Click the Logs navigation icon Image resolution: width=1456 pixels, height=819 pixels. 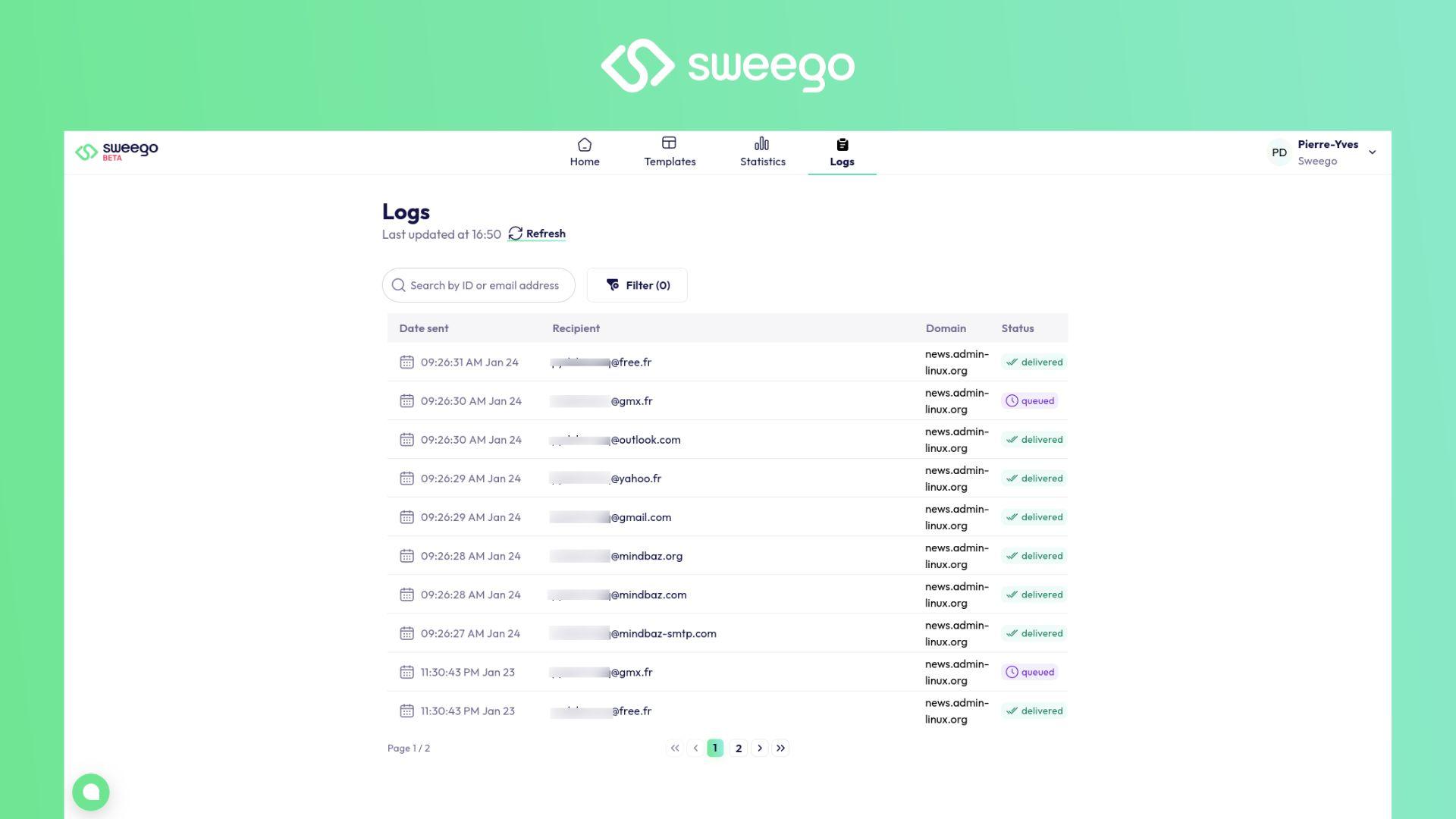[x=842, y=144]
